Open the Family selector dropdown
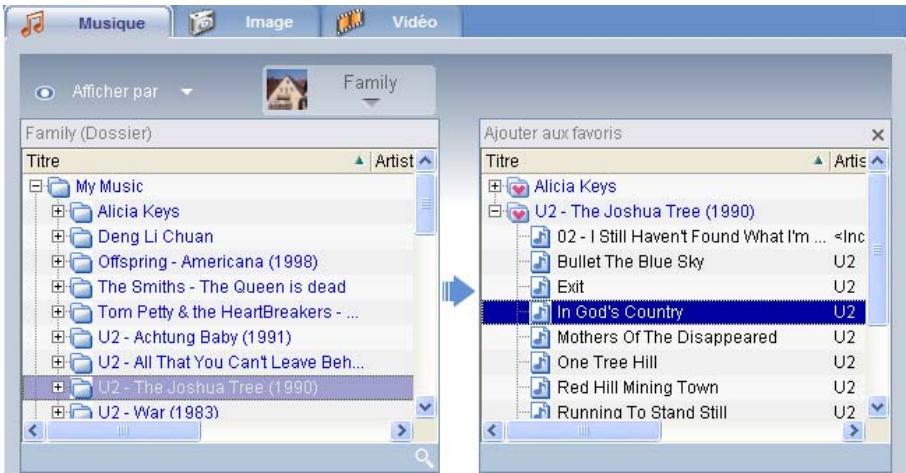 pos(370,103)
